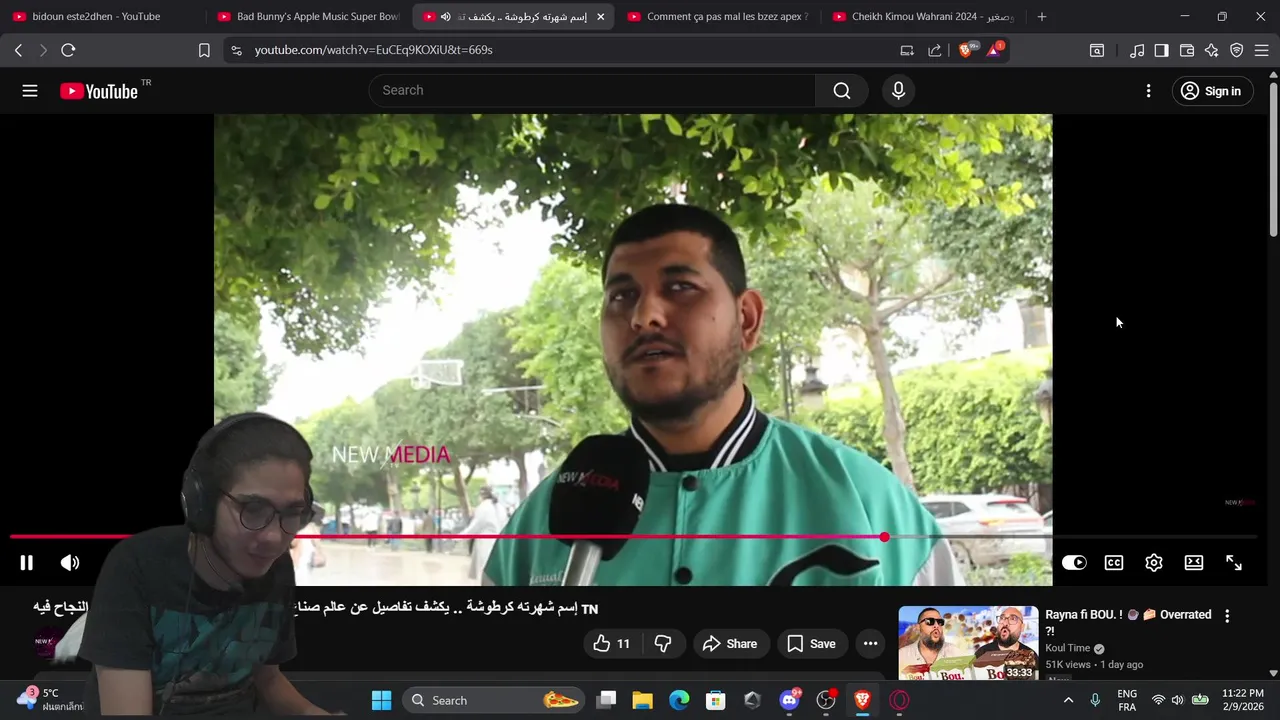Reload the current page
Viewport: 1280px width, 720px height.
pos(68,50)
